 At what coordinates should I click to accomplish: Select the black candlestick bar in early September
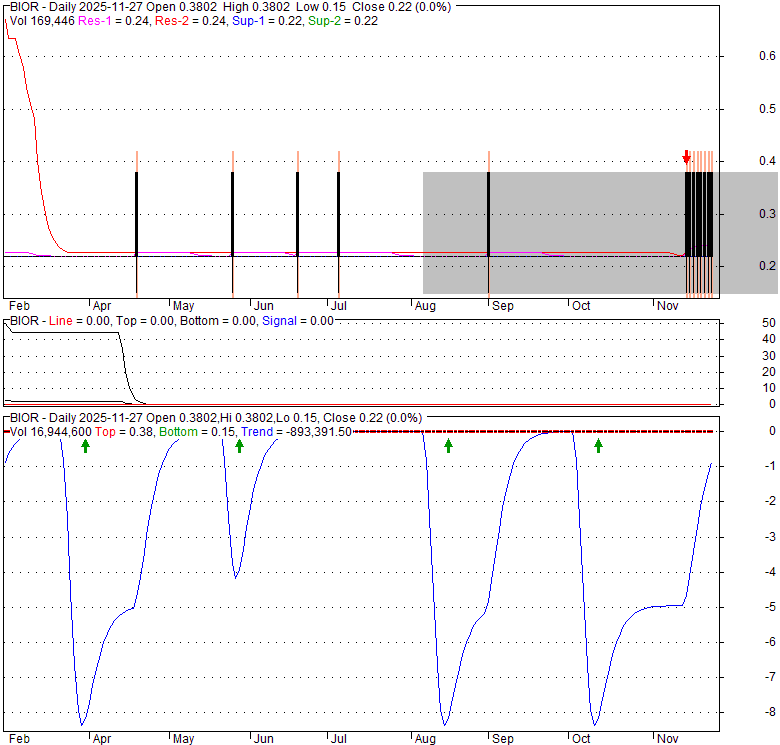[x=488, y=213]
